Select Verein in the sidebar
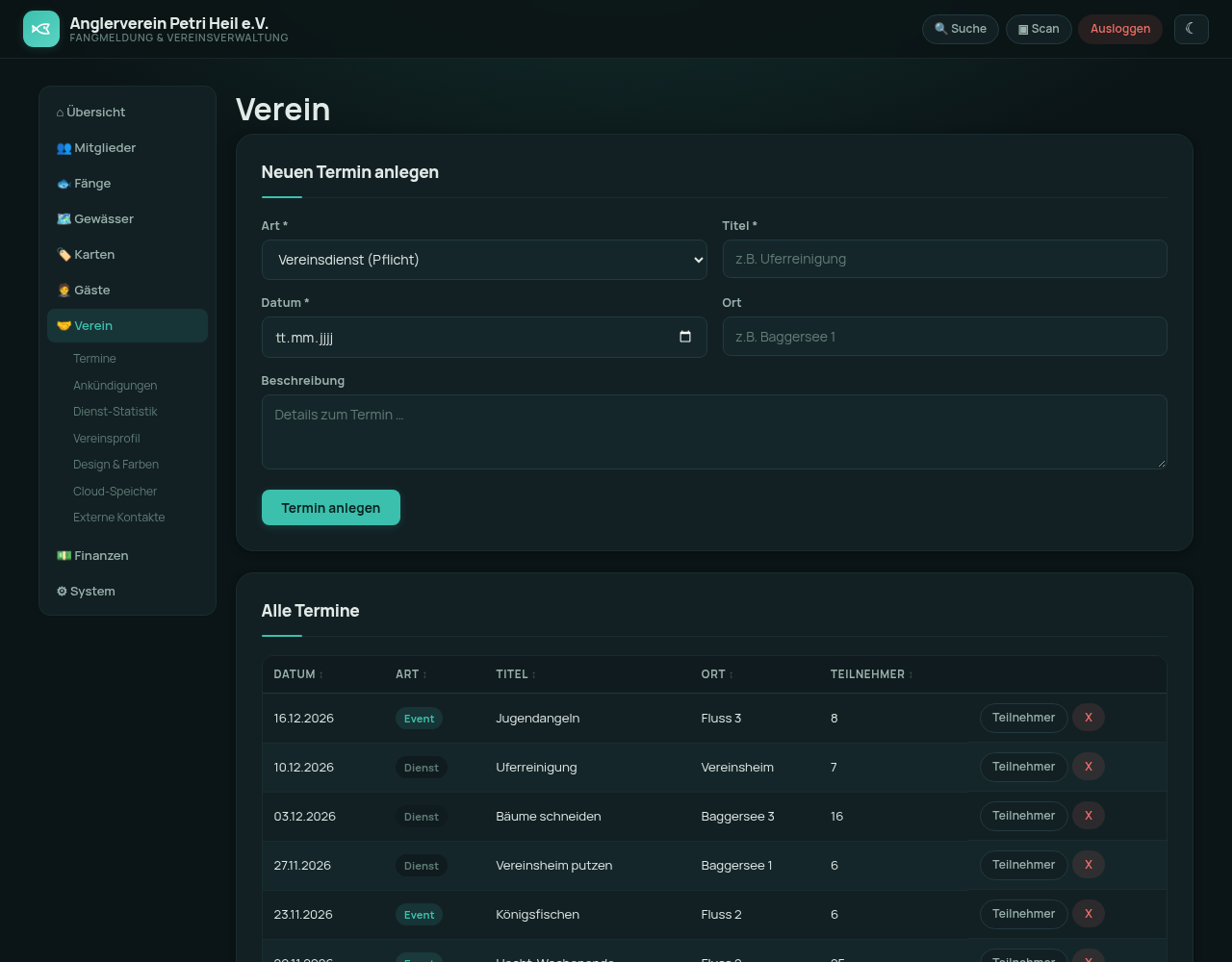1232x962 pixels. coord(127,326)
